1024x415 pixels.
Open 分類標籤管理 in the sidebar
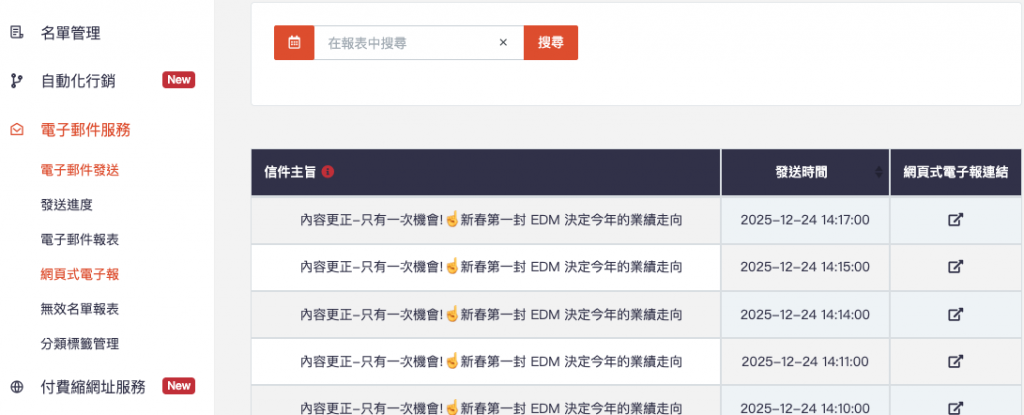coord(80,344)
